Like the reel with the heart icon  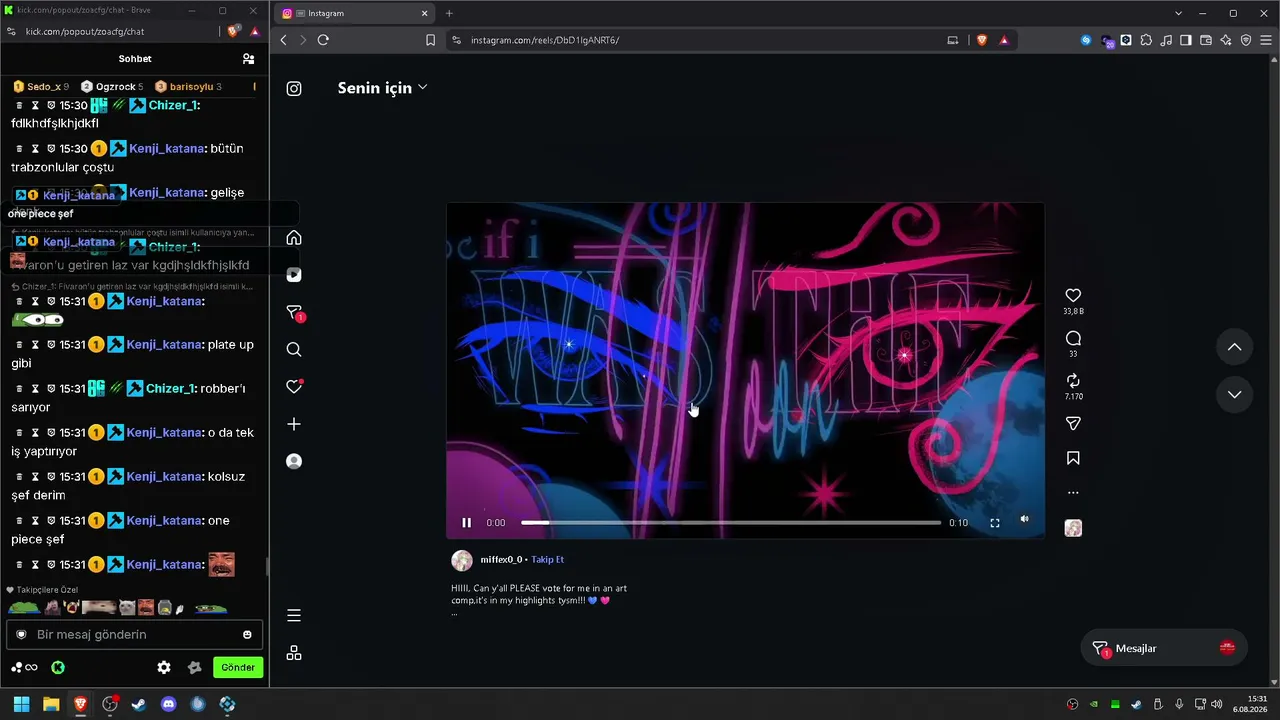click(1073, 296)
